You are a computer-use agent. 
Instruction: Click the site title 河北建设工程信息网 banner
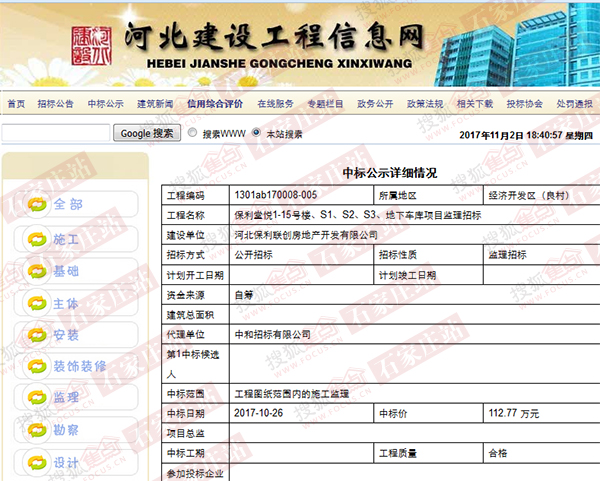274,38
